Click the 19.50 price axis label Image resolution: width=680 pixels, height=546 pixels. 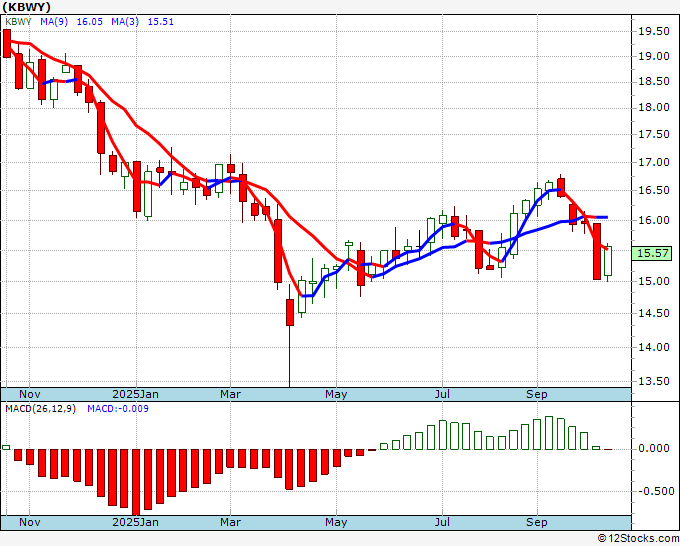(654, 31)
